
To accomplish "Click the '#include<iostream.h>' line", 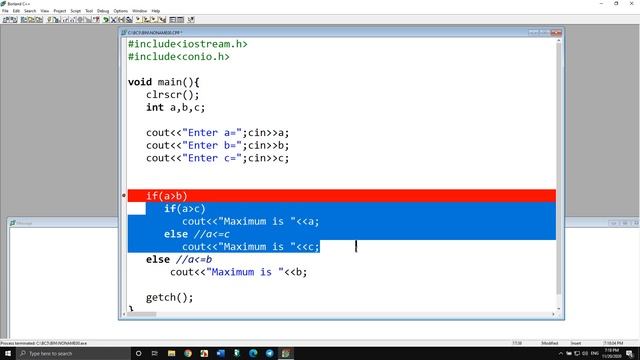I will click(x=188, y=44).
